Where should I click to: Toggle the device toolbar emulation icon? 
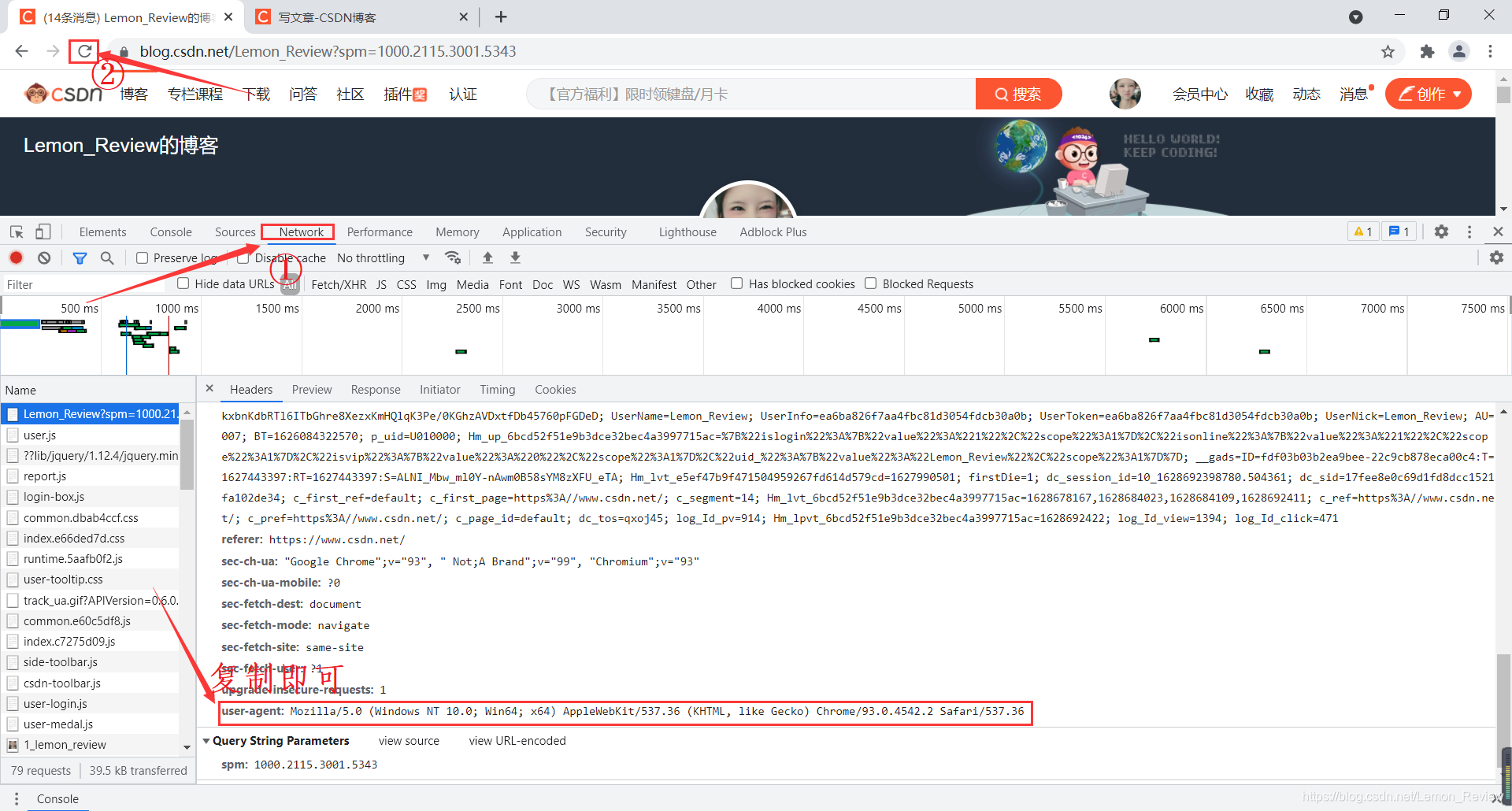pyautogui.click(x=43, y=231)
